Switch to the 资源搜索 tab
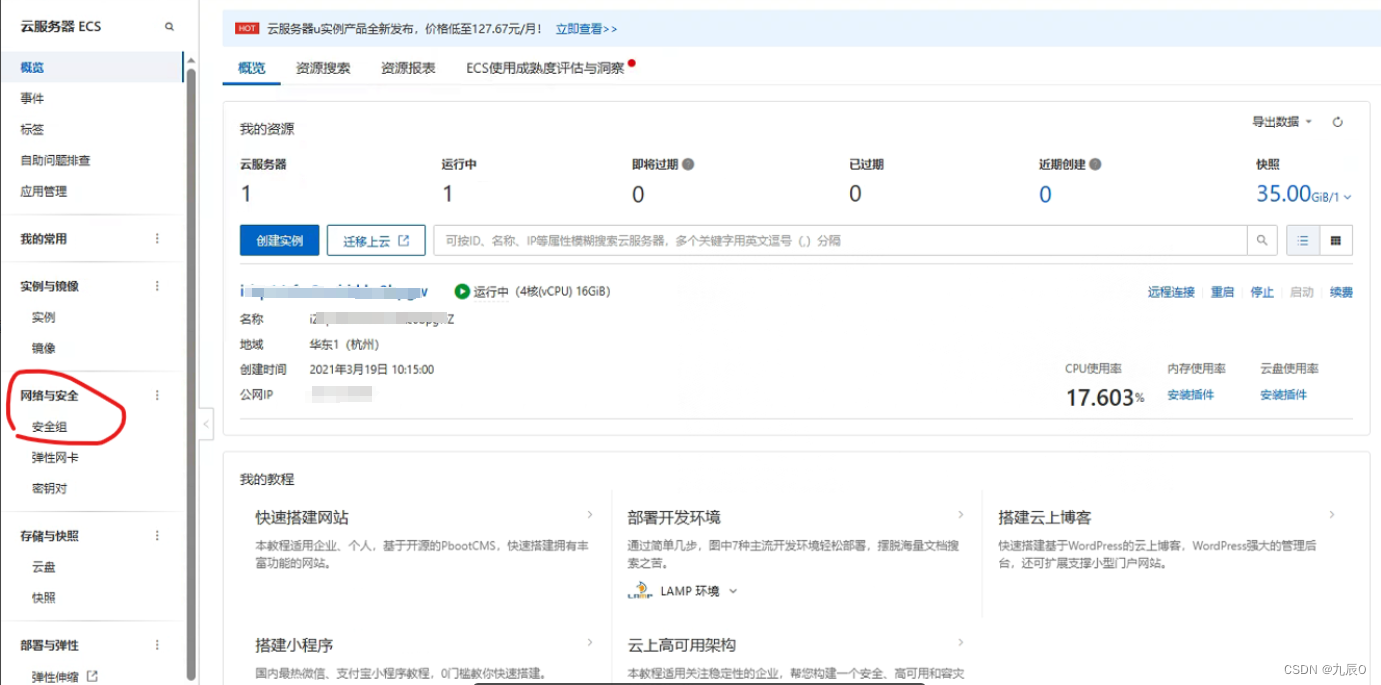1381x685 pixels. coord(323,69)
